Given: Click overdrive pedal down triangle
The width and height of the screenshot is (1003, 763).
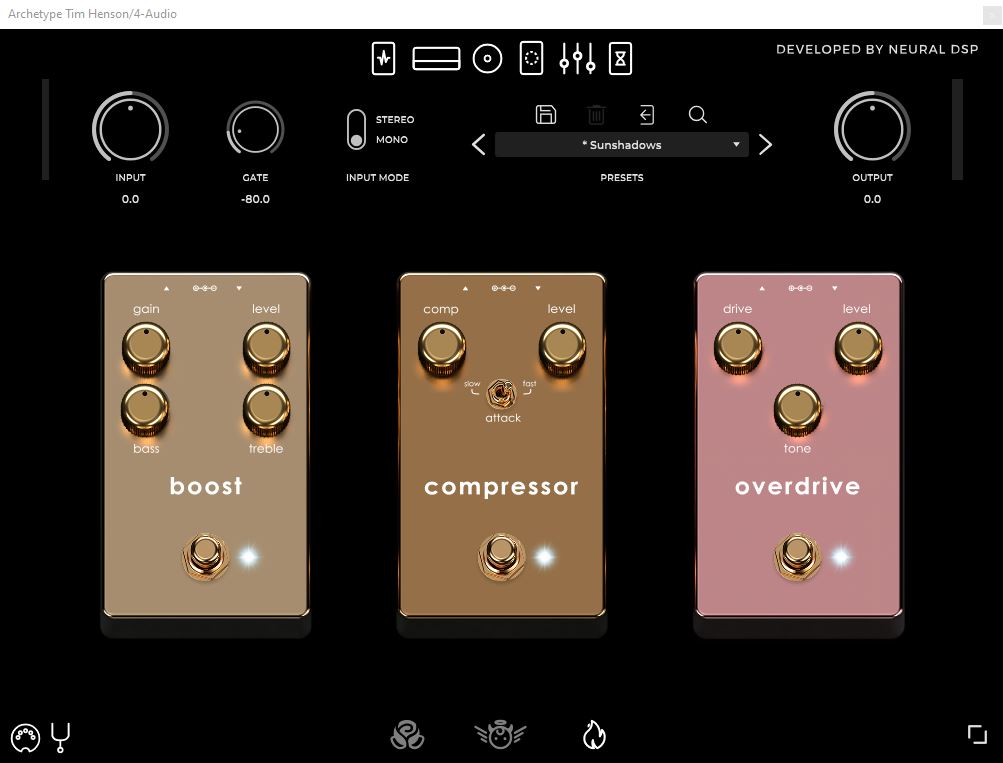Looking at the screenshot, I should click(x=835, y=288).
